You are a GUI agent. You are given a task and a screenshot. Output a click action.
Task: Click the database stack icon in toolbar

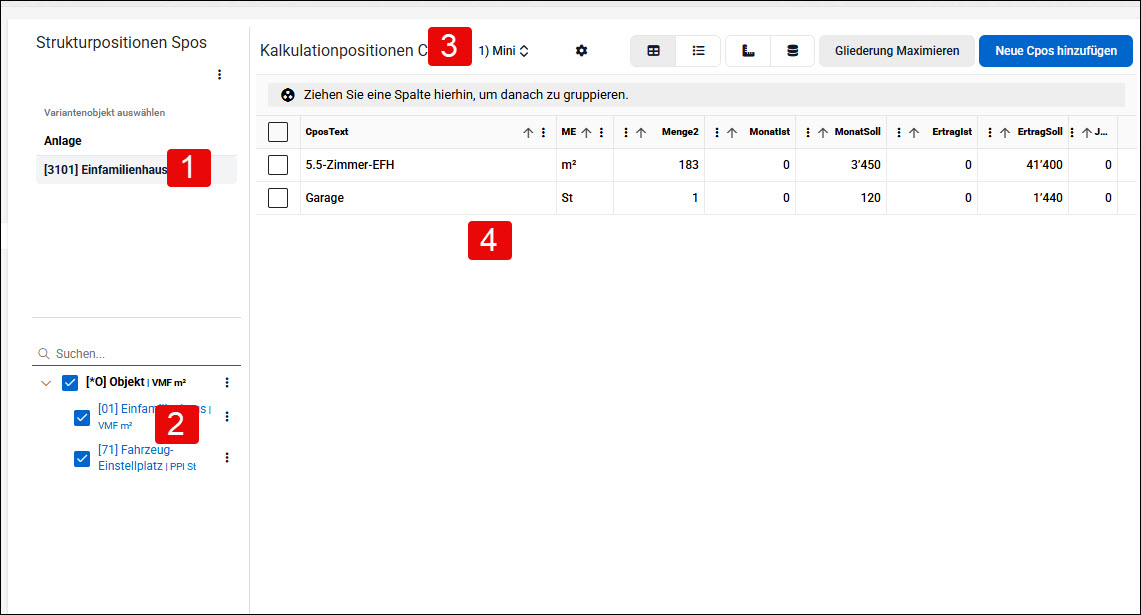click(x=792, y=51)
